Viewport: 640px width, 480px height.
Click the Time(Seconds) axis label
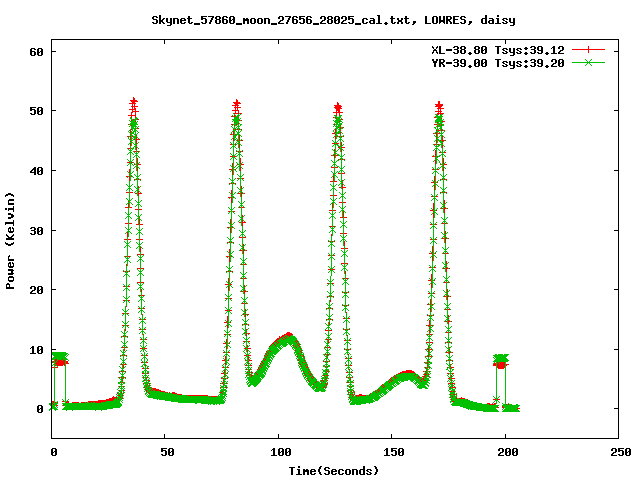pyautogui.click(x=333, y=471)
